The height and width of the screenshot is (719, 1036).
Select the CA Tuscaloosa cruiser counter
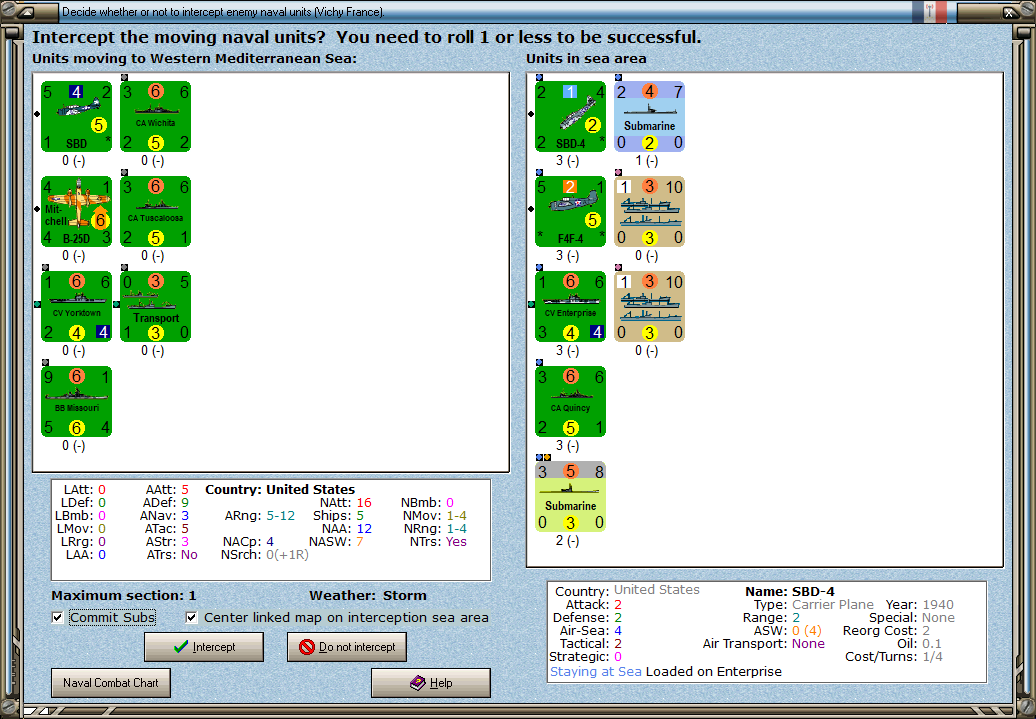point(155,211)
